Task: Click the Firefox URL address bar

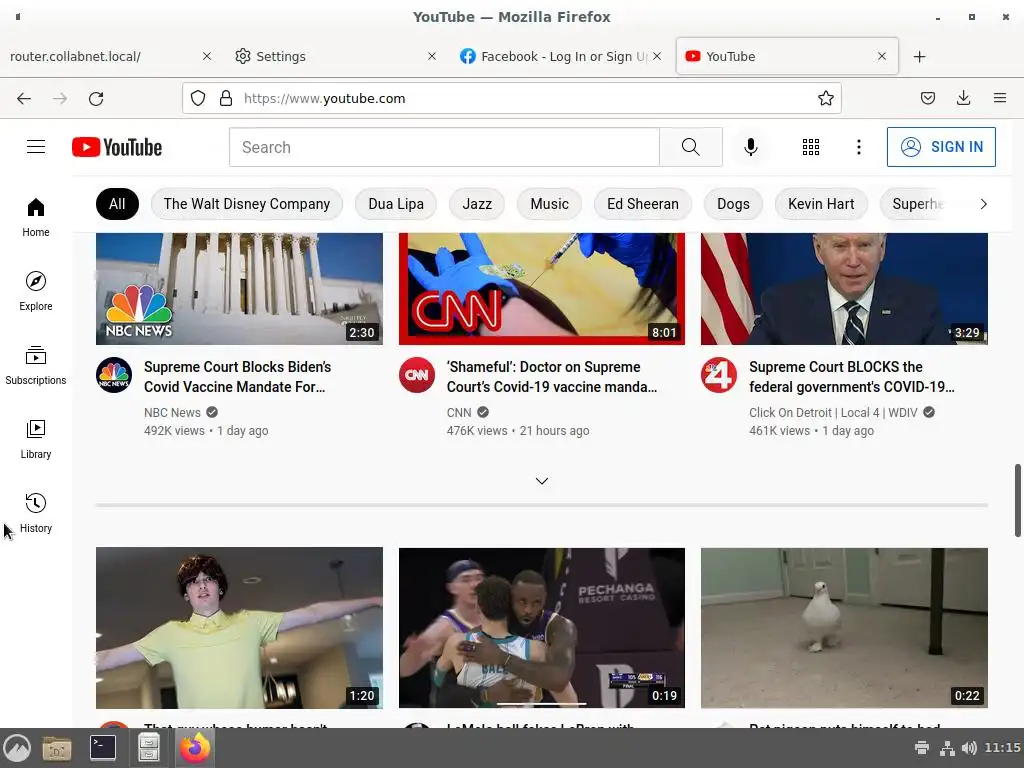Action: pos(511,99)
